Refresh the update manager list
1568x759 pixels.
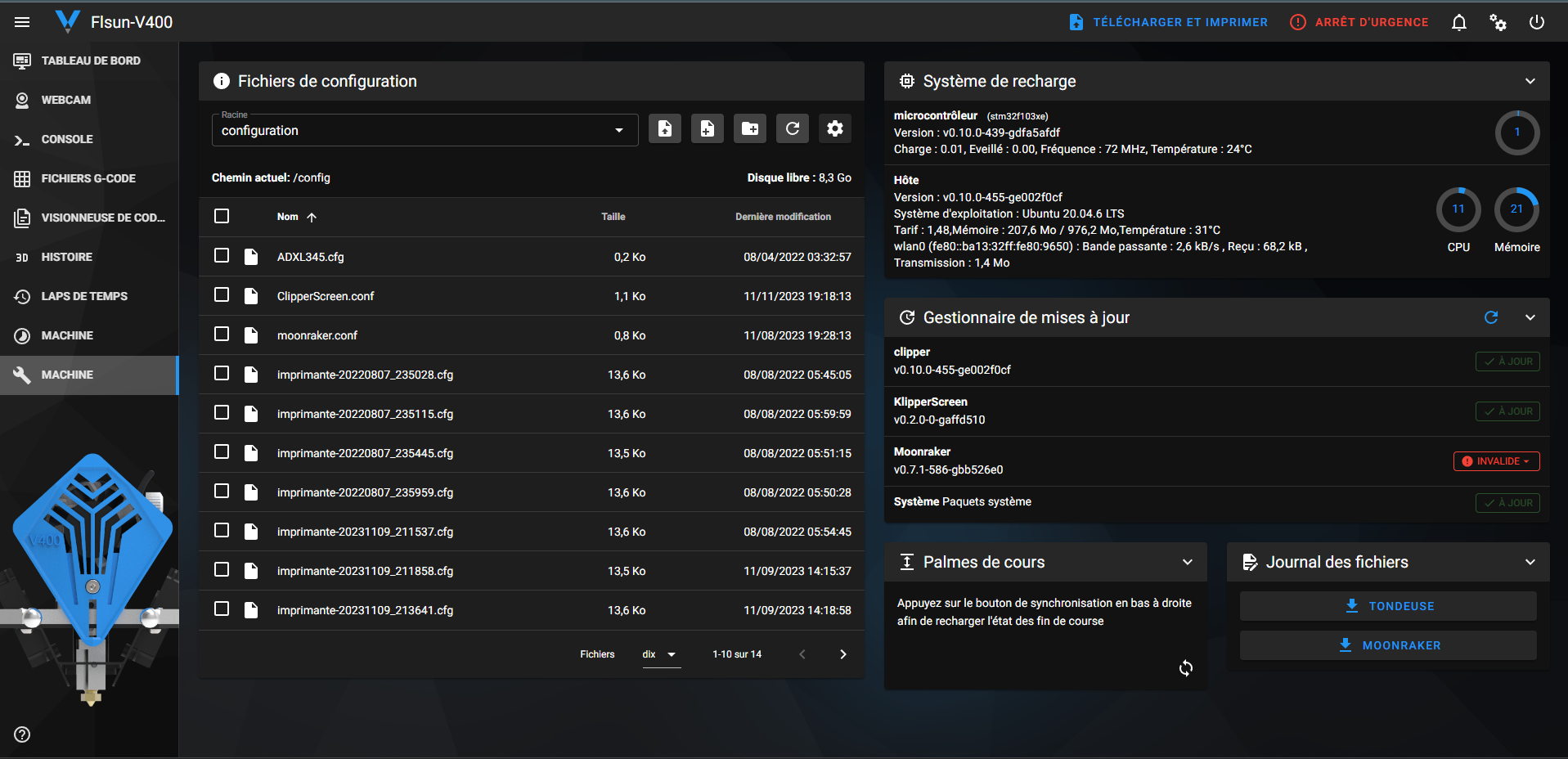click(1491, 317)
